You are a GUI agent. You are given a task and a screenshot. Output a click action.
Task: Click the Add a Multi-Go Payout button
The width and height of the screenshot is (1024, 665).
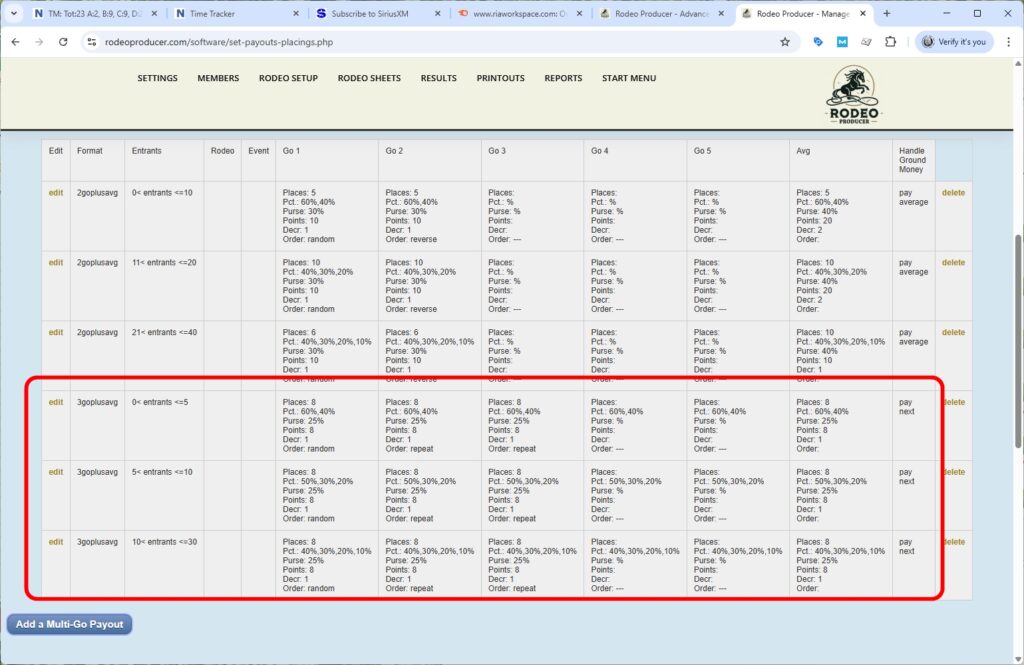(68, 624)
